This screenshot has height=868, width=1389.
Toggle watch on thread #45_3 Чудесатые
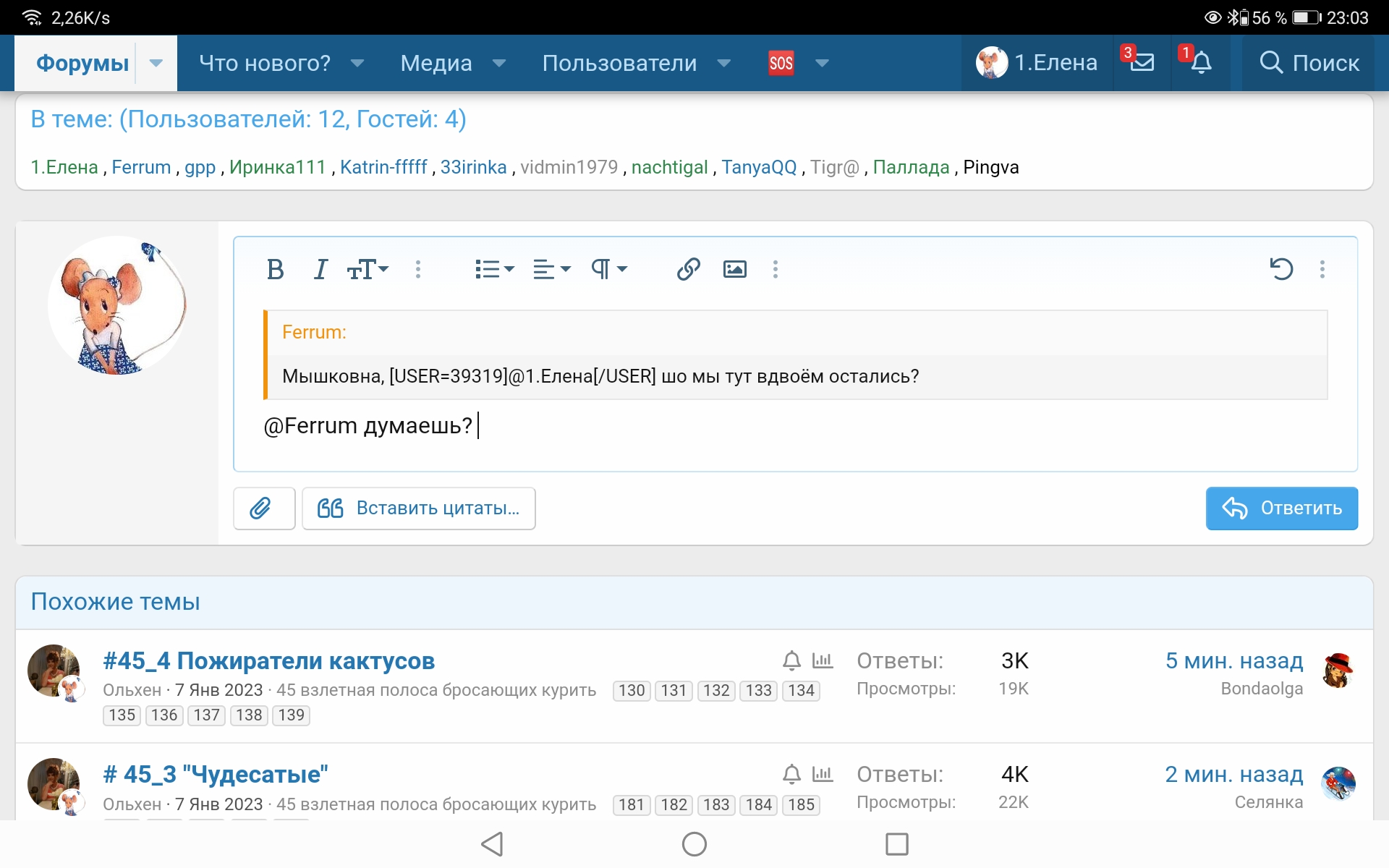(x=791, y=773)
